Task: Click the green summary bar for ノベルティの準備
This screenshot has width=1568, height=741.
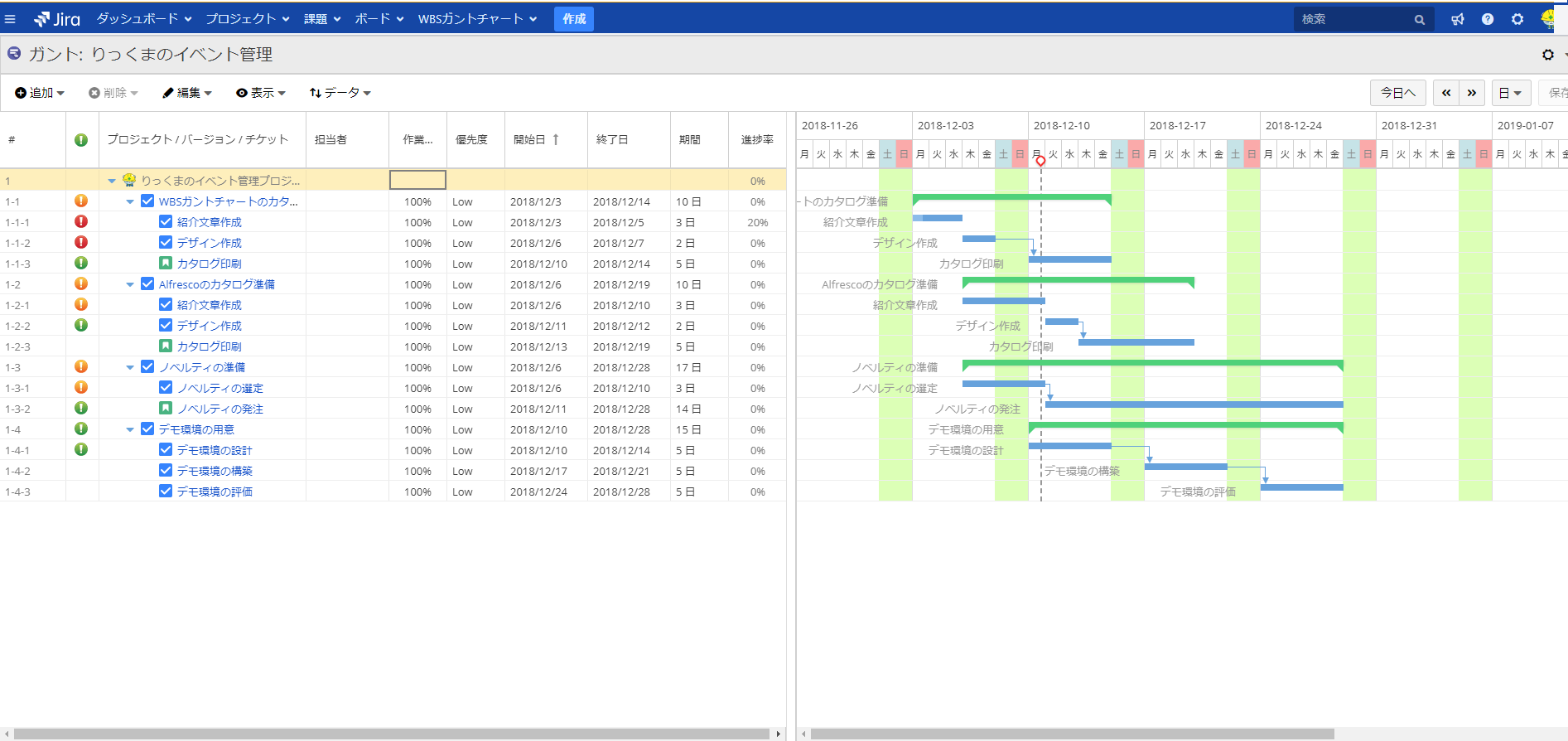Action: pos(1153,363)
